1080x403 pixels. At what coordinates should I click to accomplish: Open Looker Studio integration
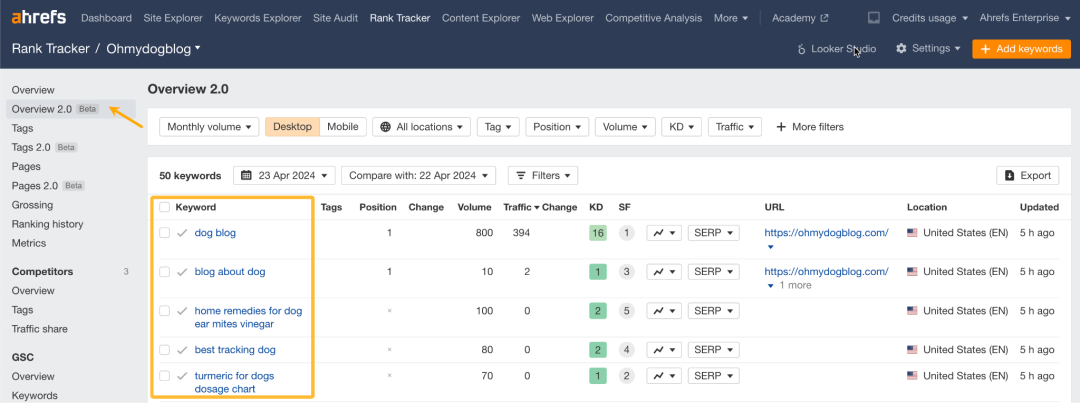(x=837, y=49)
